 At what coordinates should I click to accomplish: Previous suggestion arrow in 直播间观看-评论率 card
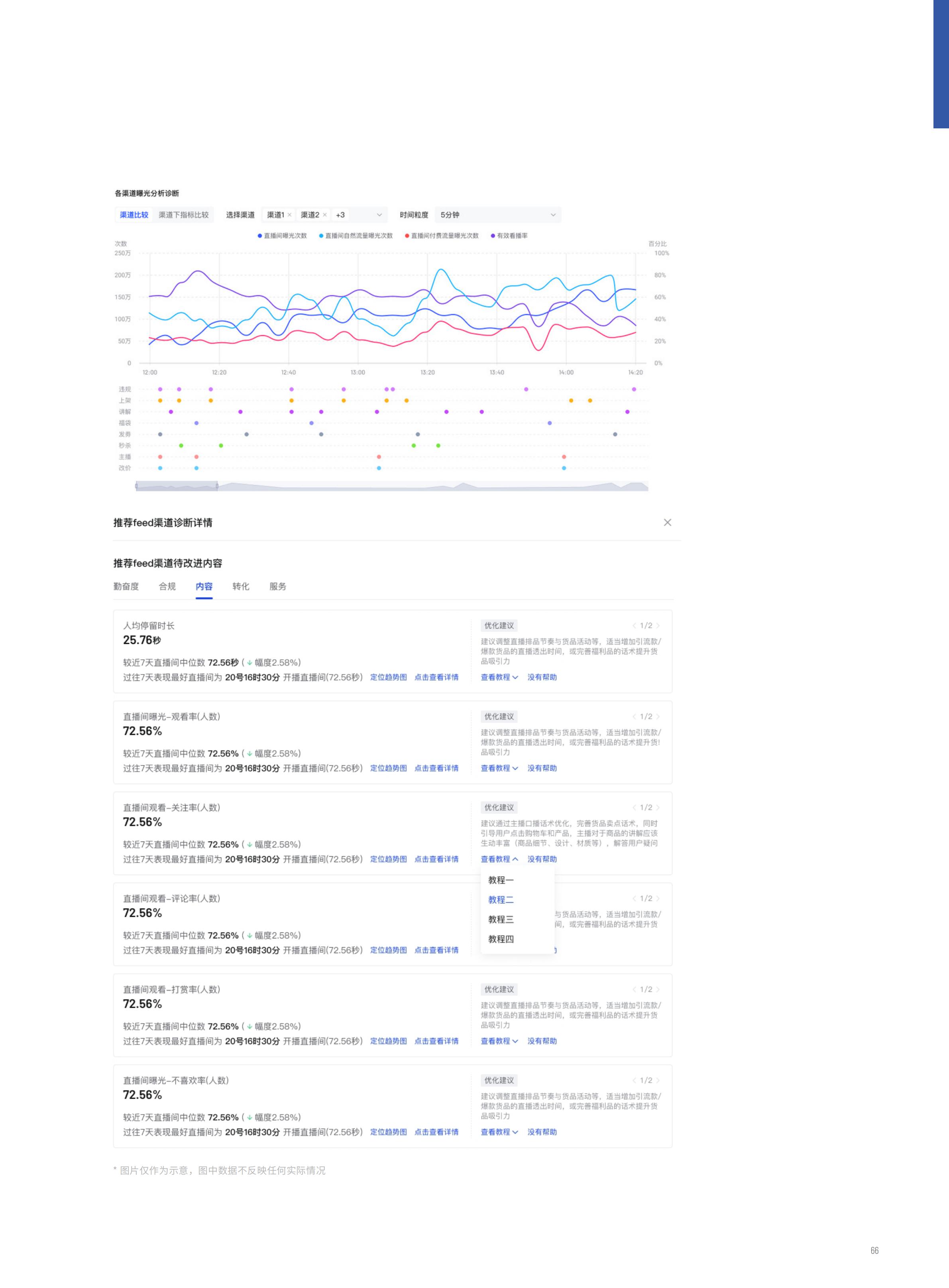(634, 899)
